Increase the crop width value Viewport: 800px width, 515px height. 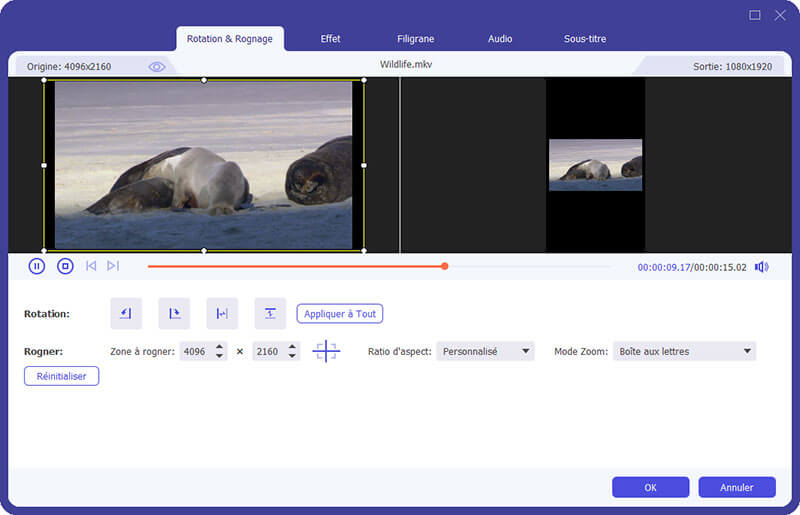coord(220,347)
